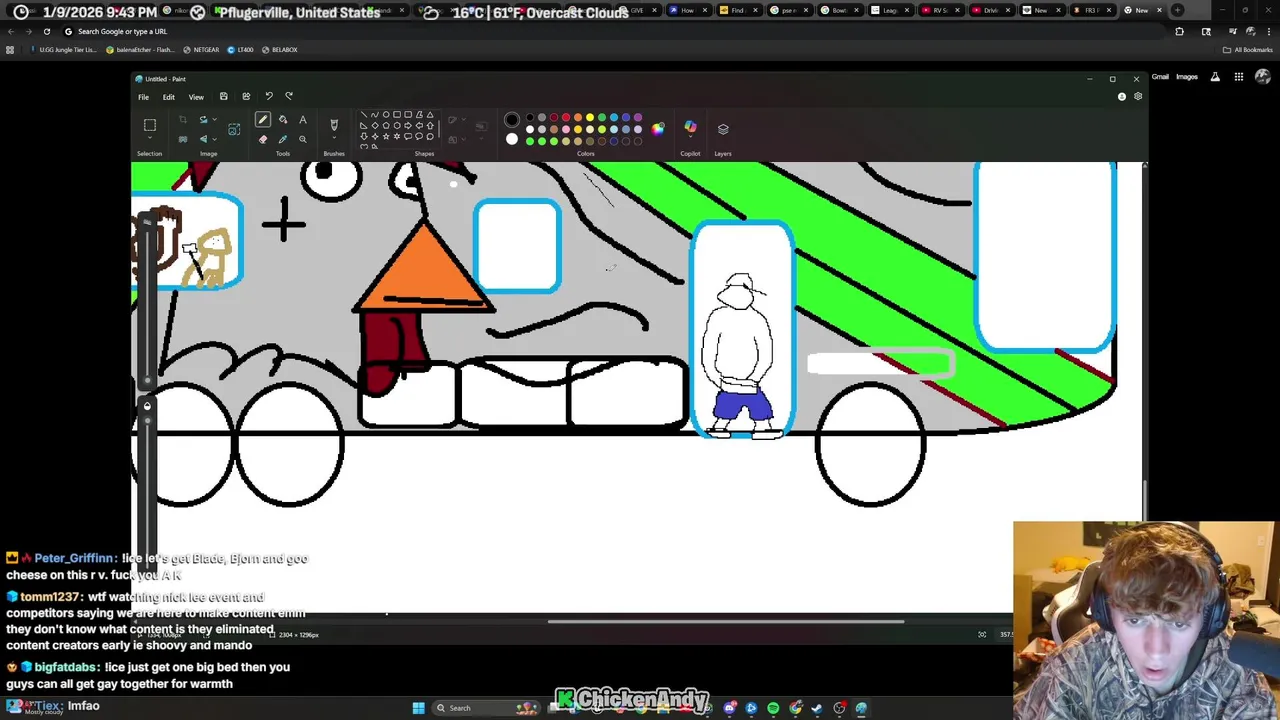Pick the Five-point star shape
The image size is (1280, 720).
(x=385, y=136)
